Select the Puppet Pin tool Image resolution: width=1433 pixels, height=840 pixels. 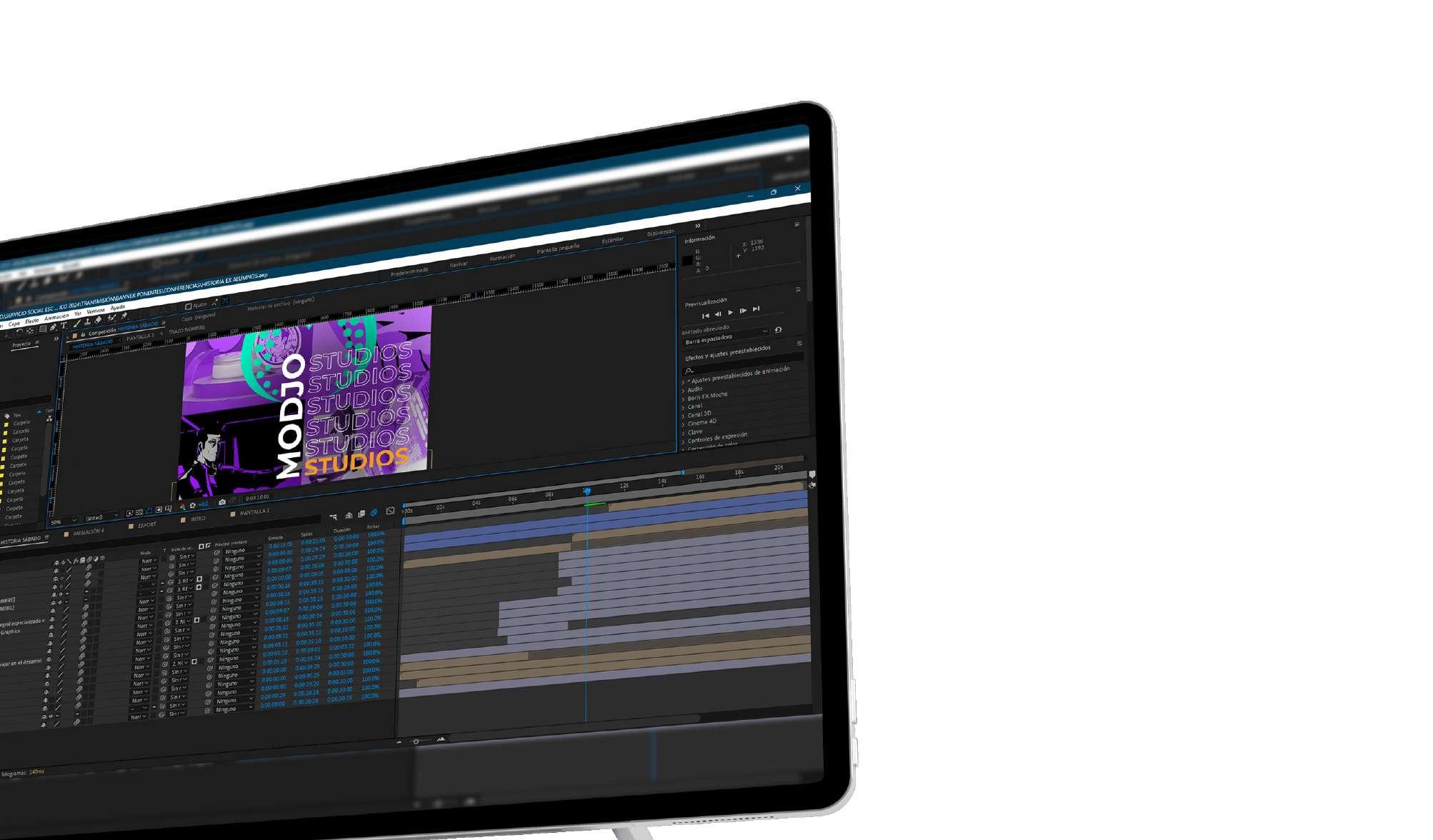pyautogui.click(x=124, y=316)
